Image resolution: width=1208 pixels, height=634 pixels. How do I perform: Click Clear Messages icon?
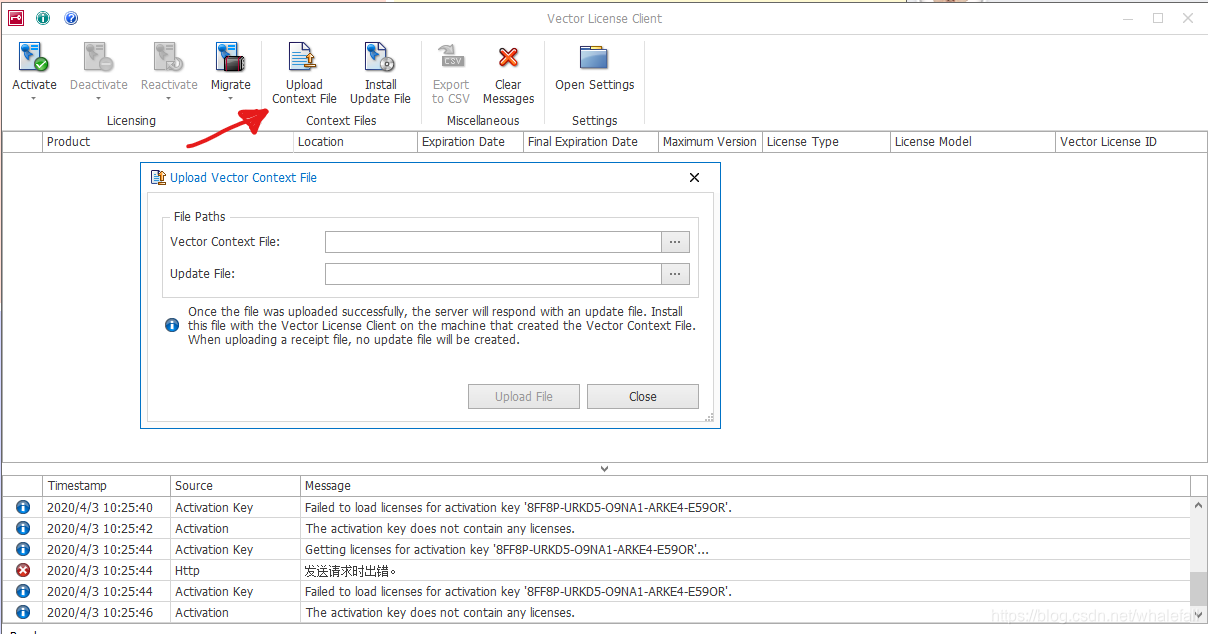508,57
